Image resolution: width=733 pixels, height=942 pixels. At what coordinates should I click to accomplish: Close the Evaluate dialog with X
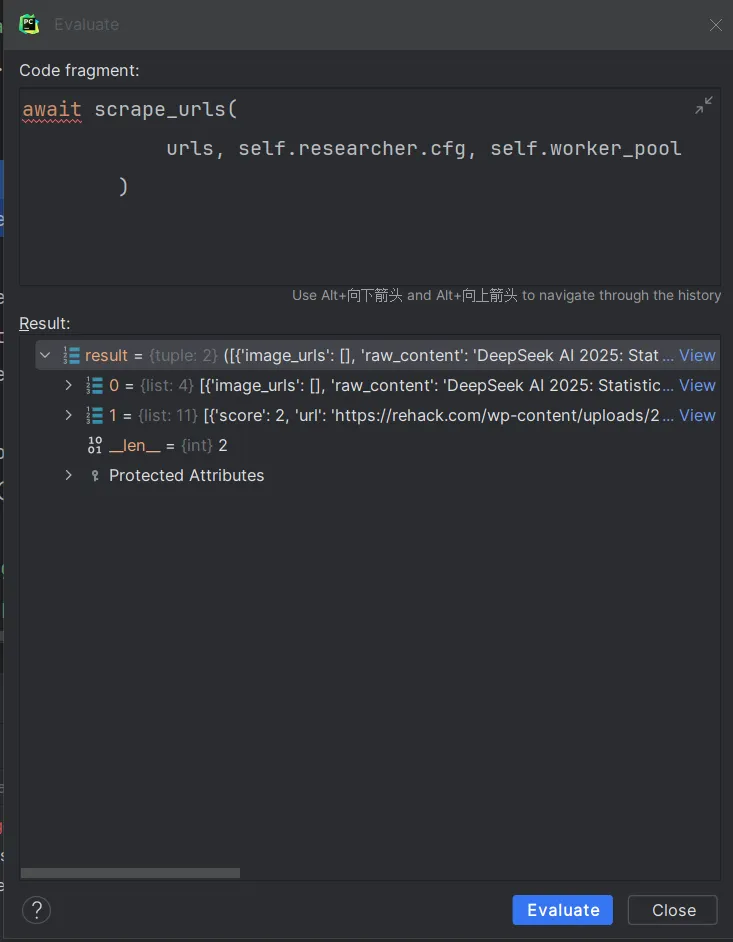click(715, 25)
